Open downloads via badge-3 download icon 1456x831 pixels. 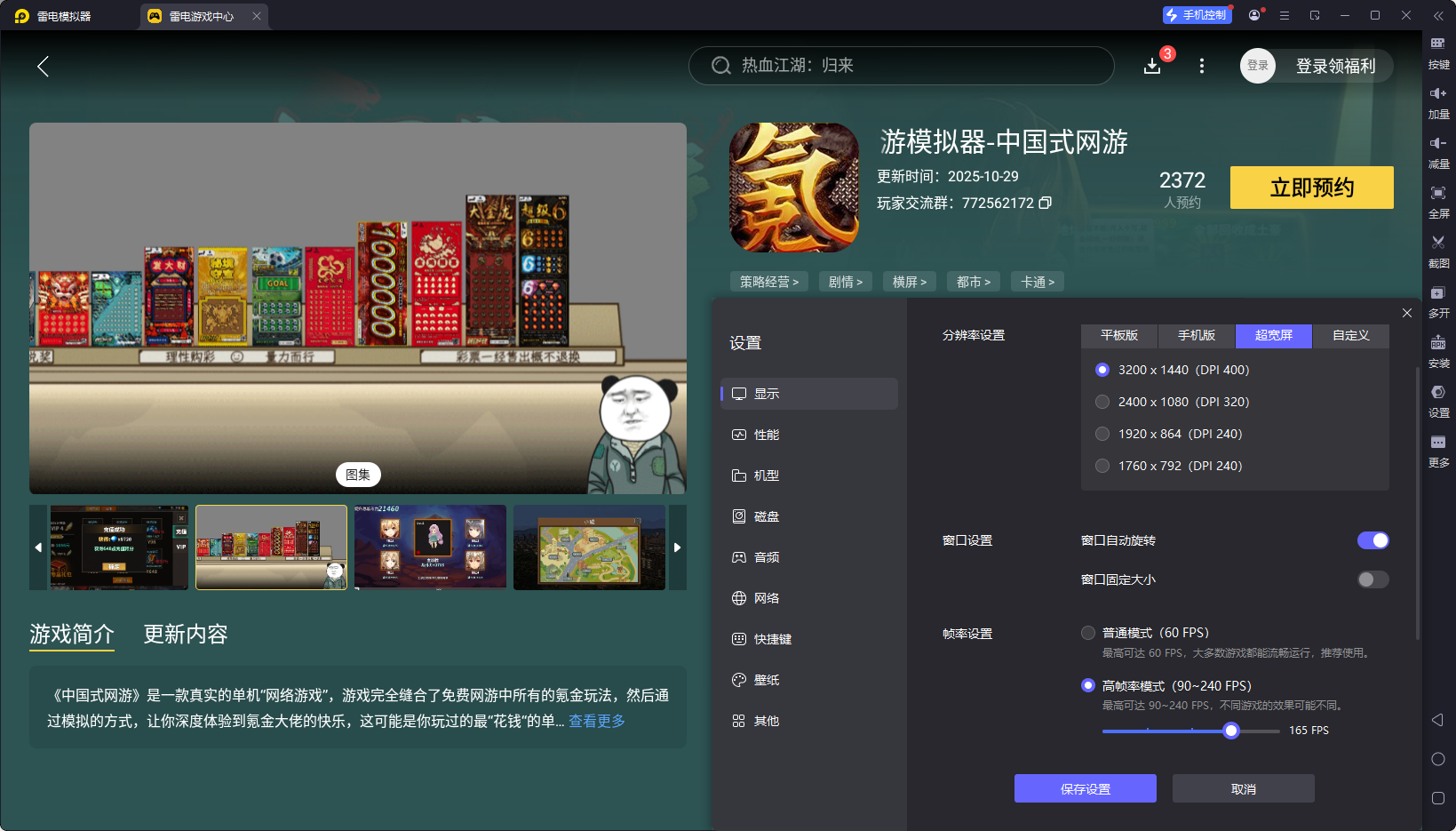point(1152,65)
